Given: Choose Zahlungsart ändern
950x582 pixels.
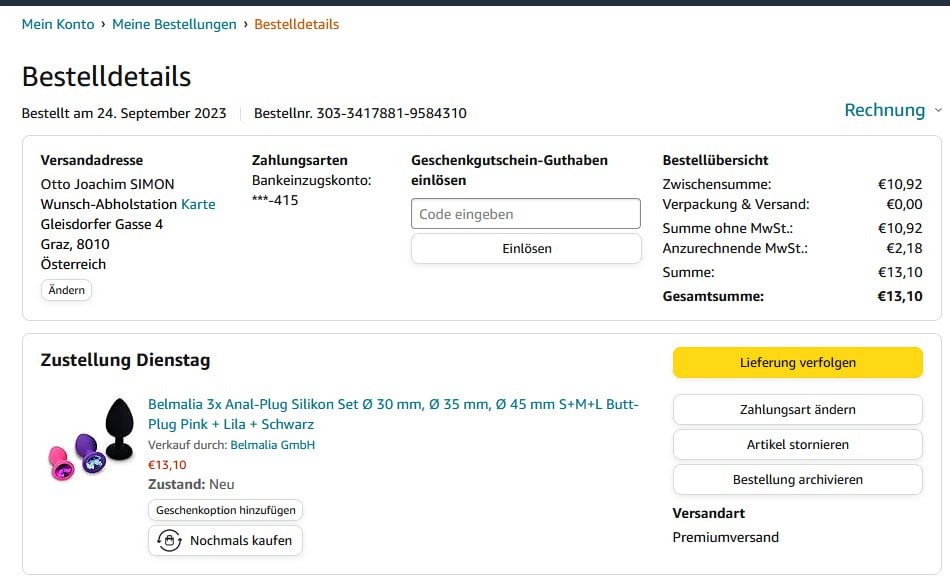Looking at the screenshot, I should 797,409.
